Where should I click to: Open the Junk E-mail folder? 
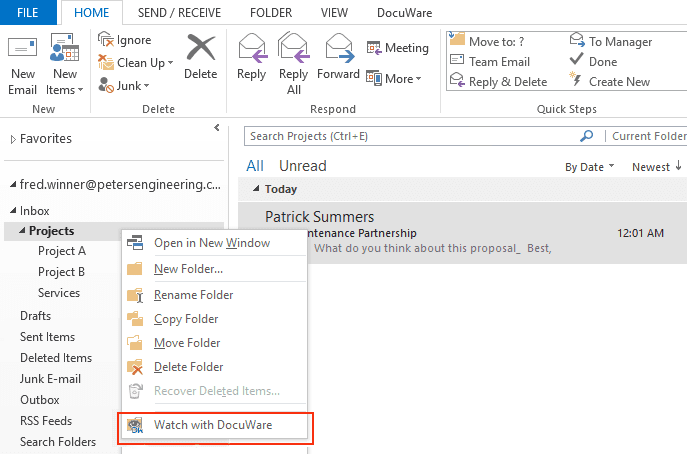tap(50, 379)
